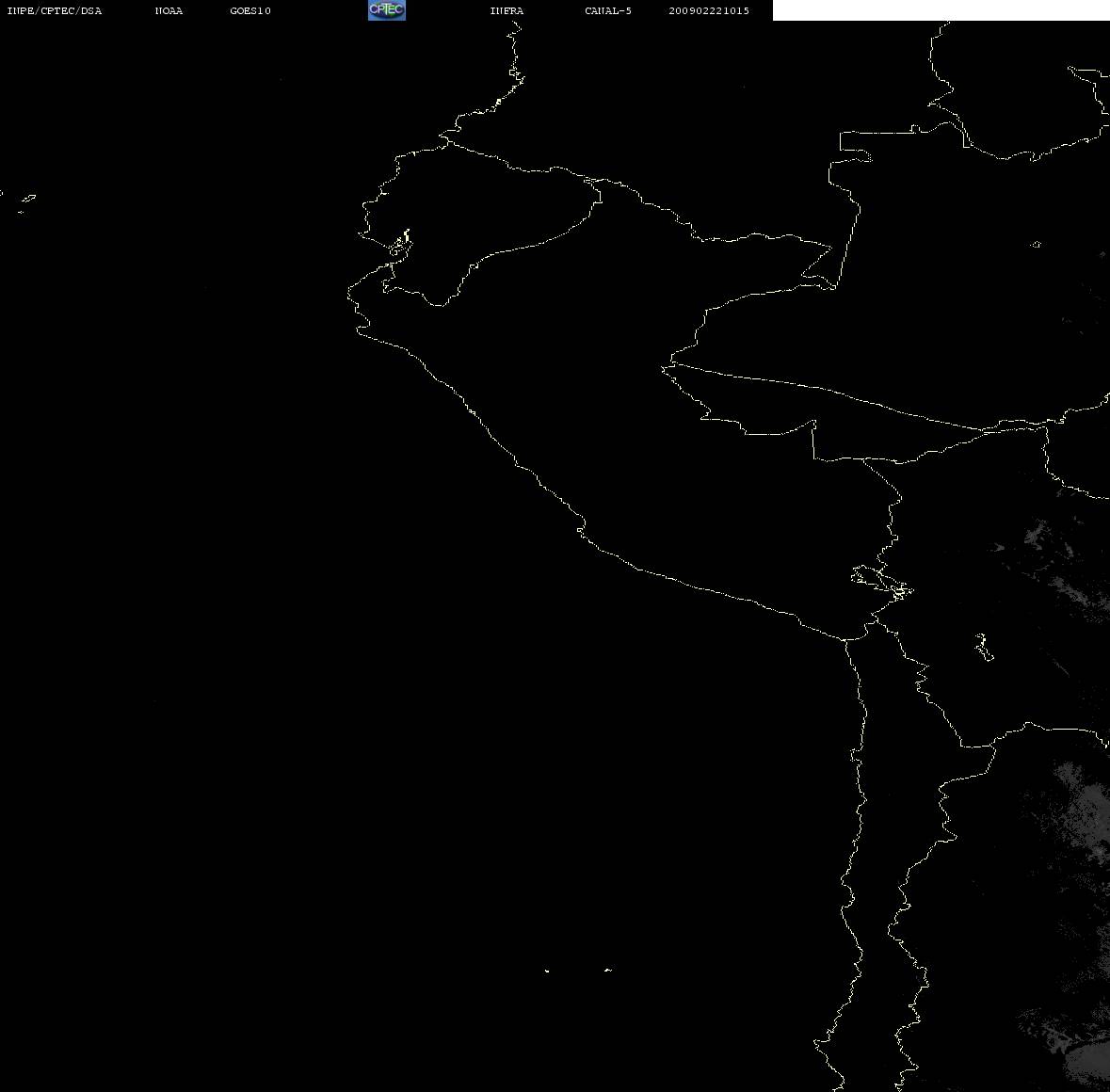
Task: Click the "NOAA" header label
Action: click(x=169, y=10)
